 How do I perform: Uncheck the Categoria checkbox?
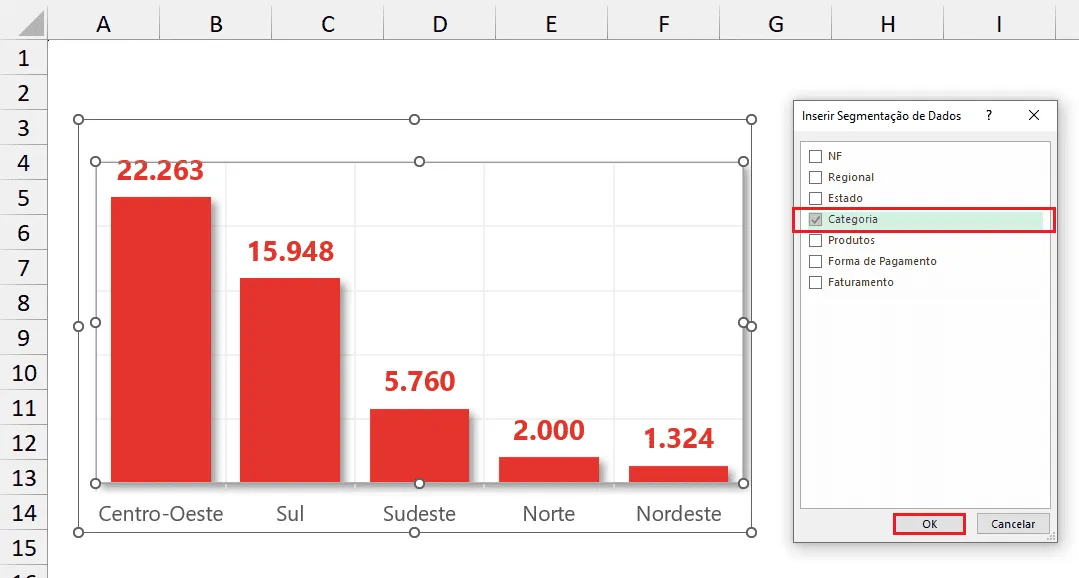[x=815, y=220]
